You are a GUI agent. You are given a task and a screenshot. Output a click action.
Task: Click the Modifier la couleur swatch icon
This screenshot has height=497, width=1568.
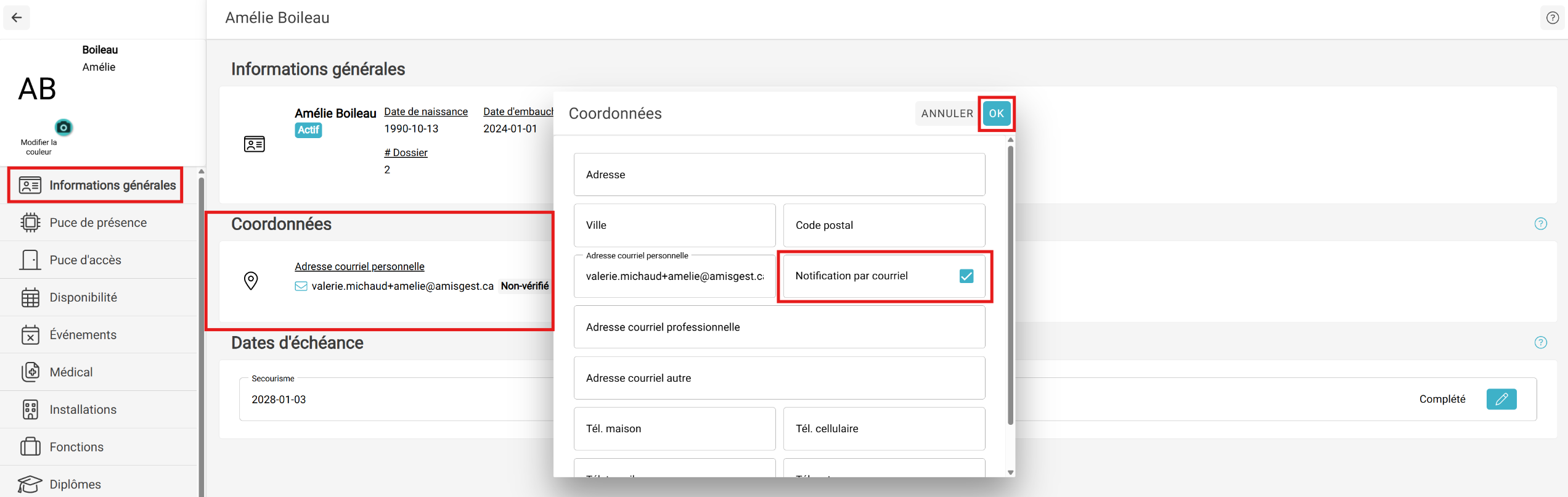(x=63, y=128)
